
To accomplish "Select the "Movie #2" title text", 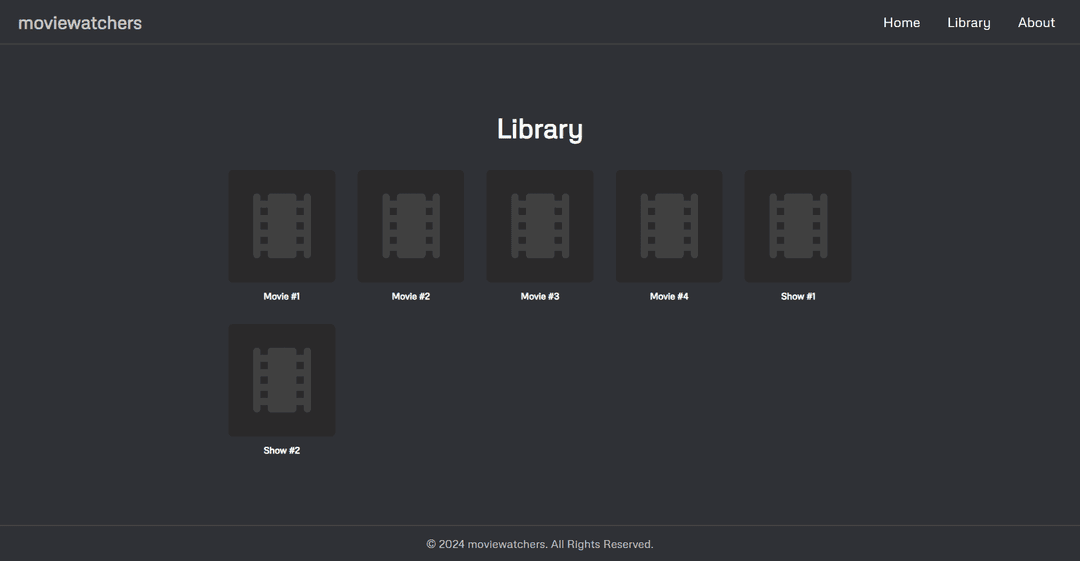I will pos(411,296).
